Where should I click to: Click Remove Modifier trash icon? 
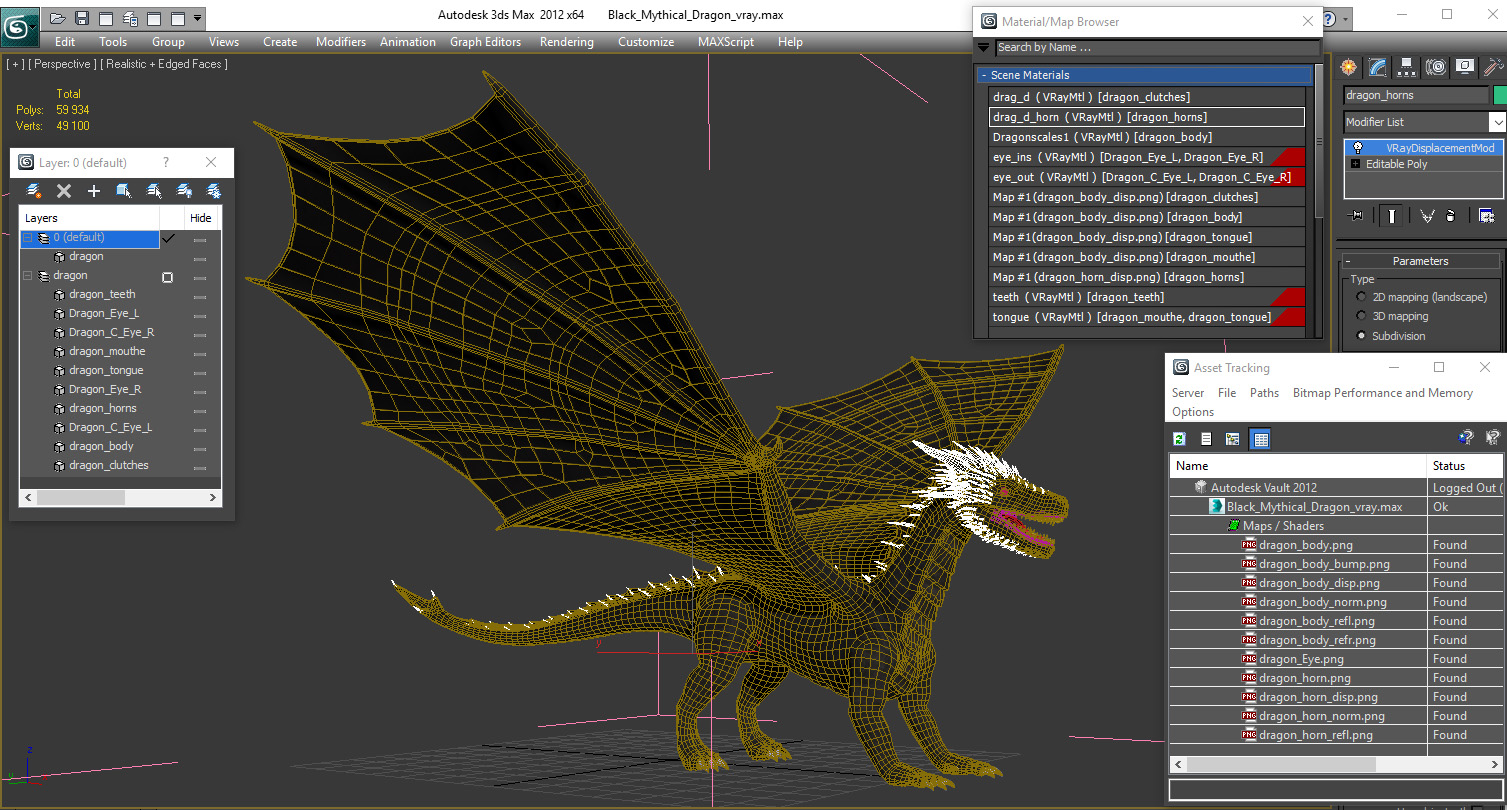(1451, 215)
